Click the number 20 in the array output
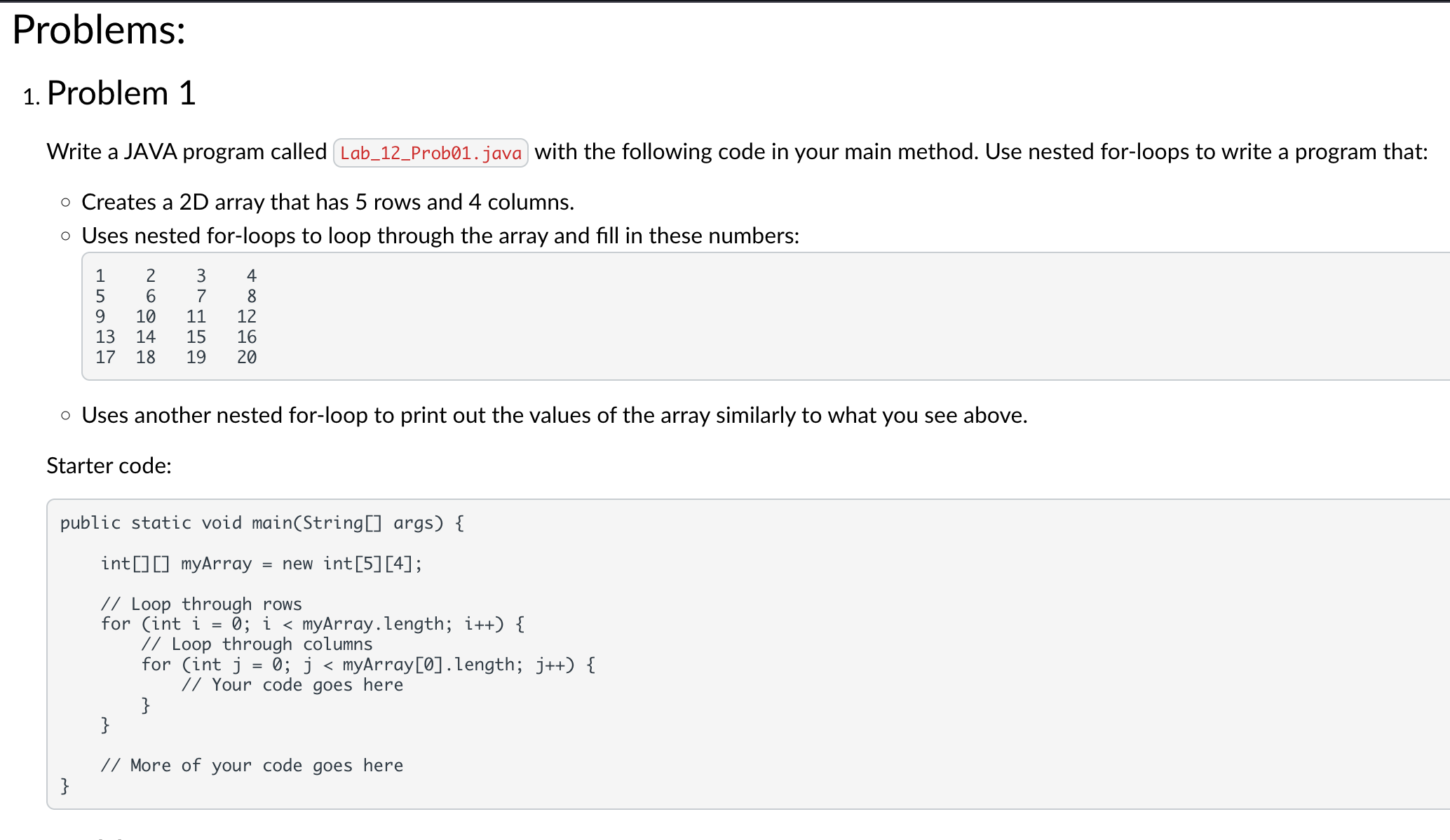 248,357
